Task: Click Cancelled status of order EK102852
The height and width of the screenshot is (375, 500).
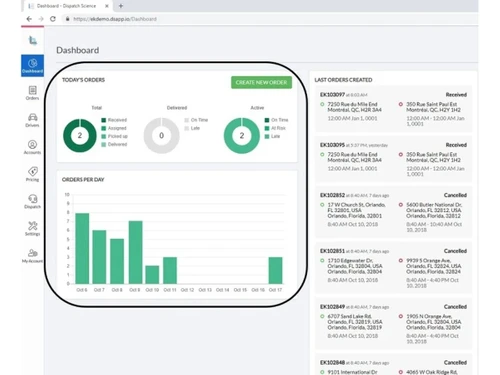Action: click(x=455, y=195)
